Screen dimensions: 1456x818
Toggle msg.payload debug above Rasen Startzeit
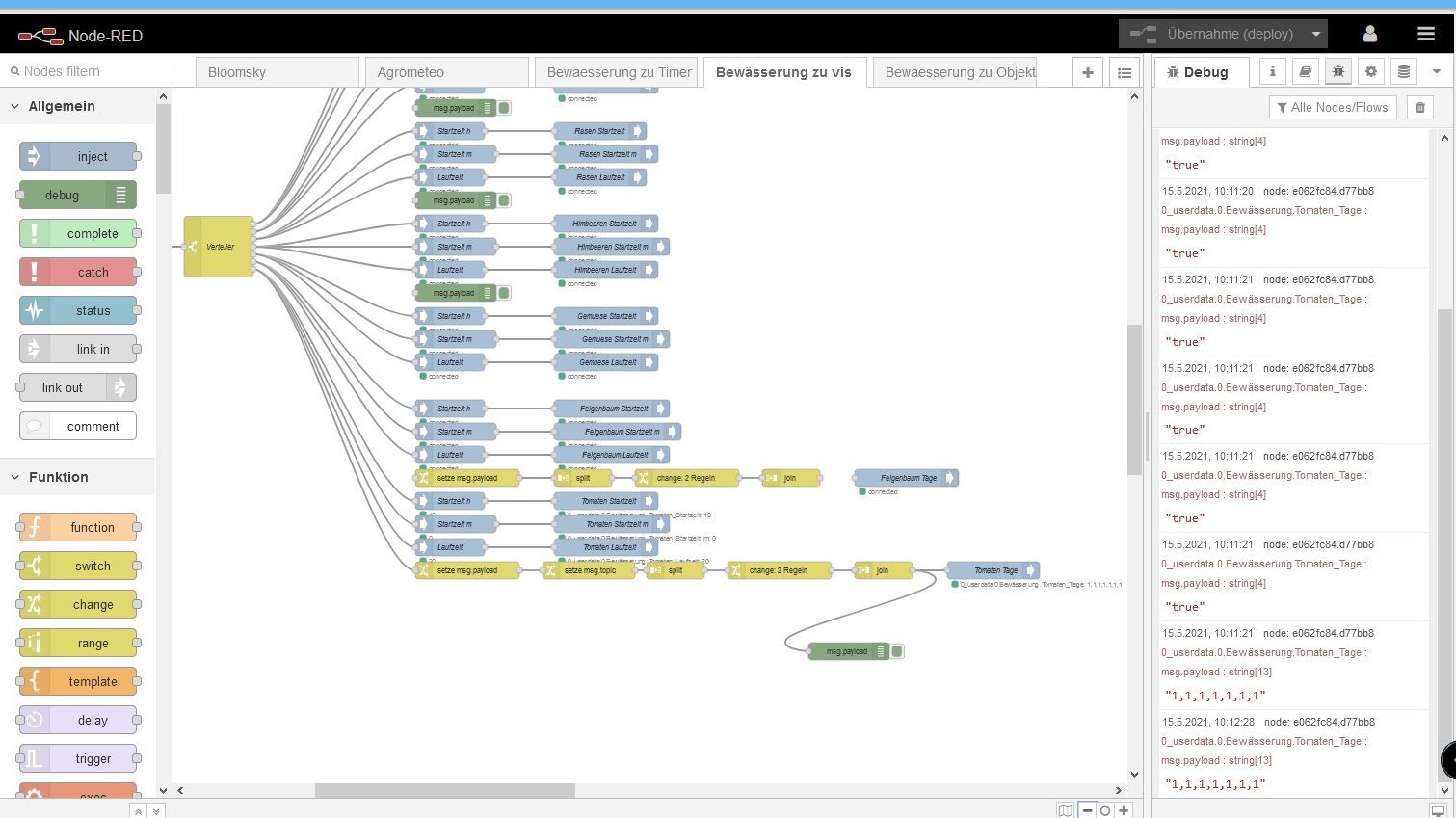coord(504,108)
